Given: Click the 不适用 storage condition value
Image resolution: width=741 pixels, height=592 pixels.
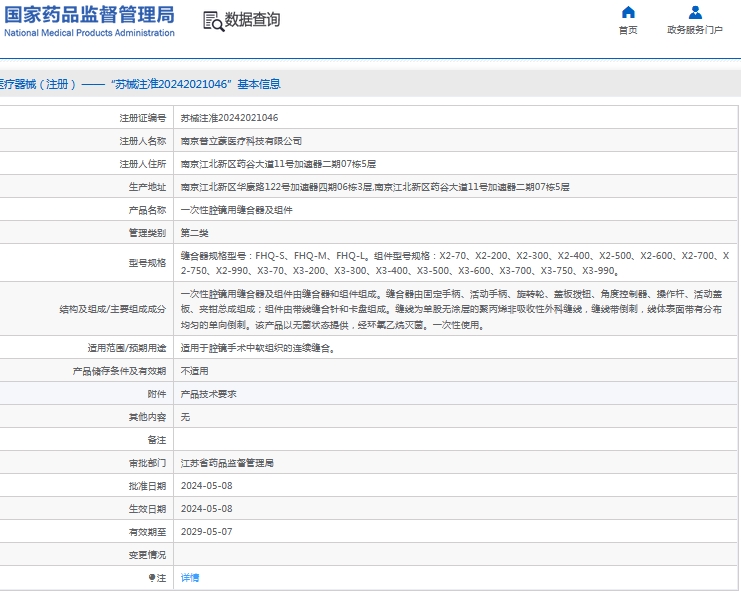Looking at the screenshot, I should (194, 371).
